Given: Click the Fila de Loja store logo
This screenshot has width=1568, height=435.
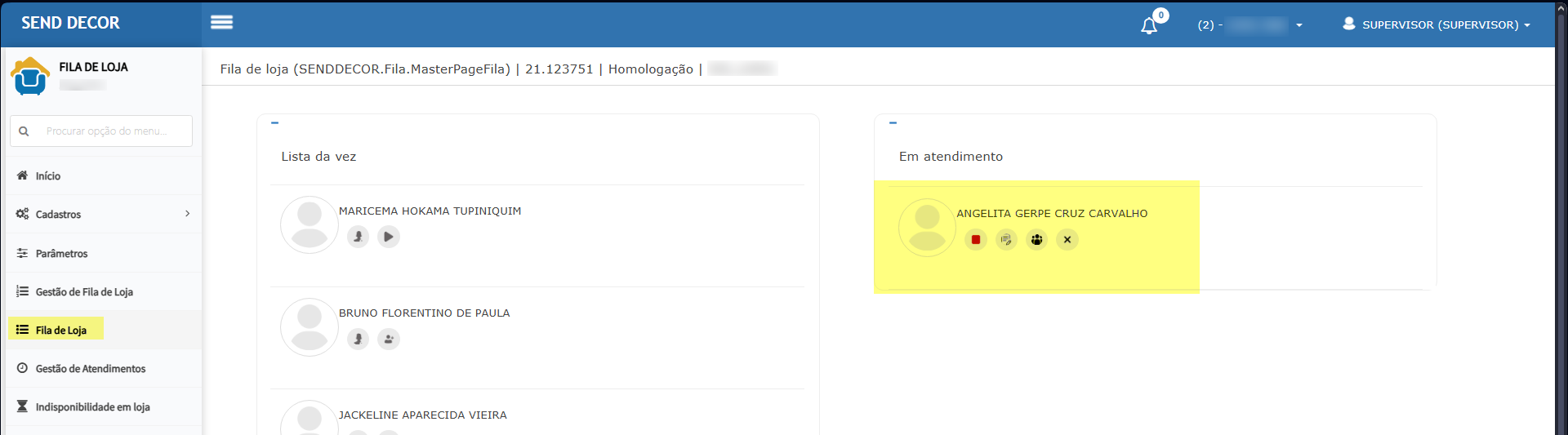Looking at the screenshot, I should [30, 76].
